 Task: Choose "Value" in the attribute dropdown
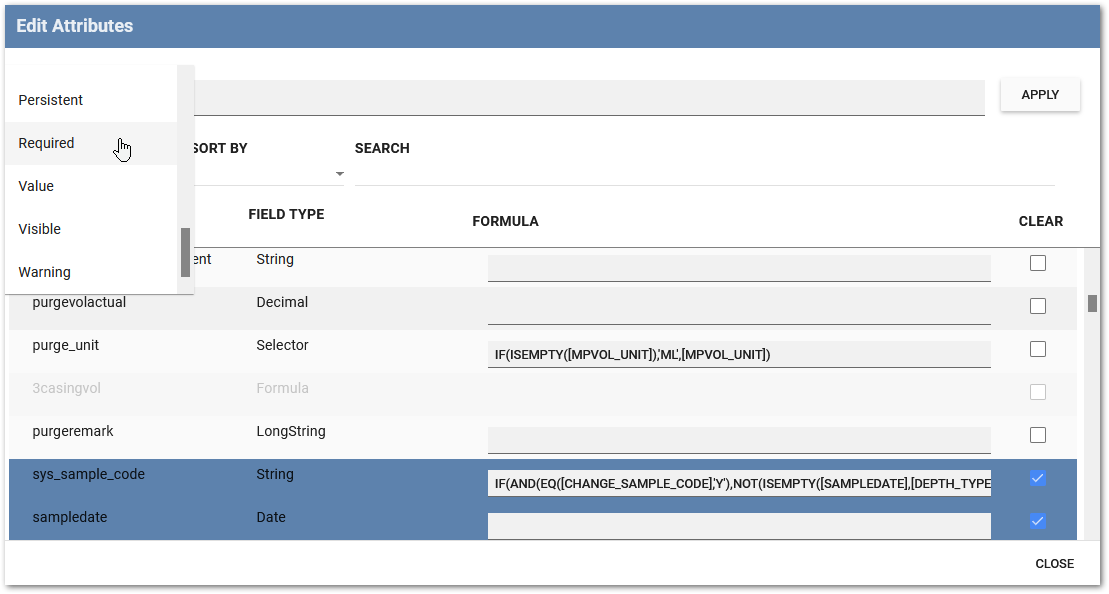point(35,186)
